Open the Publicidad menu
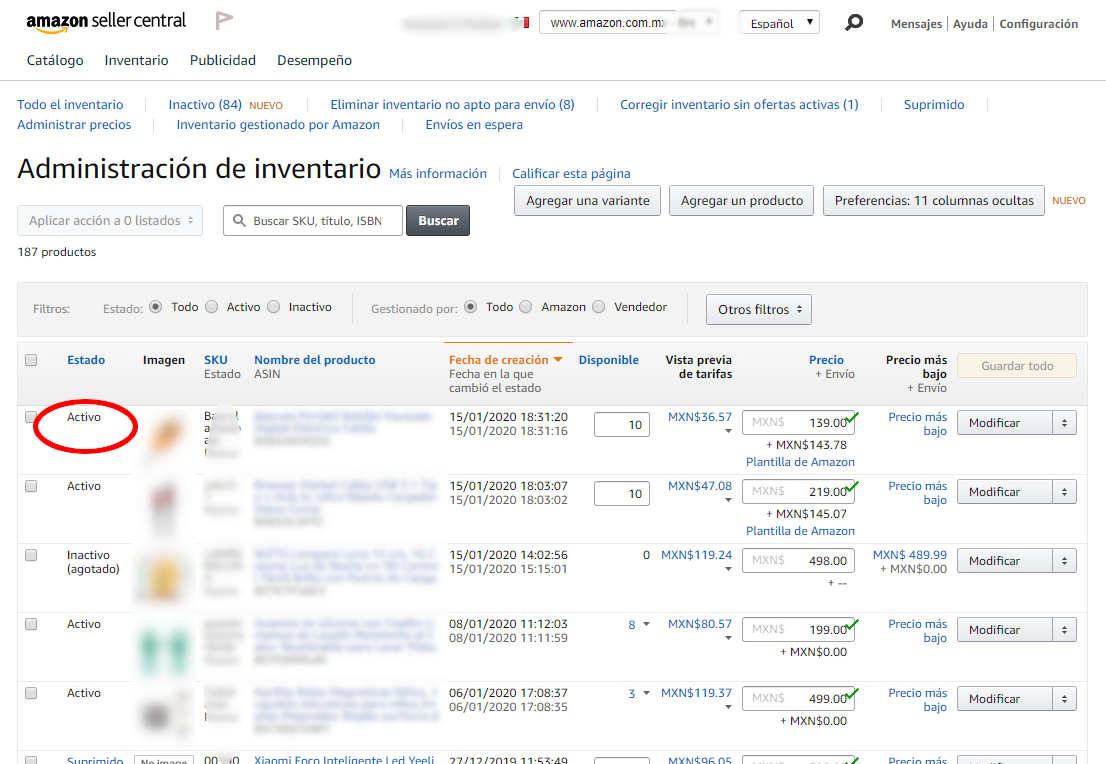The width and height of the screenshot is (1106, 764). click(x=223, y=60)
